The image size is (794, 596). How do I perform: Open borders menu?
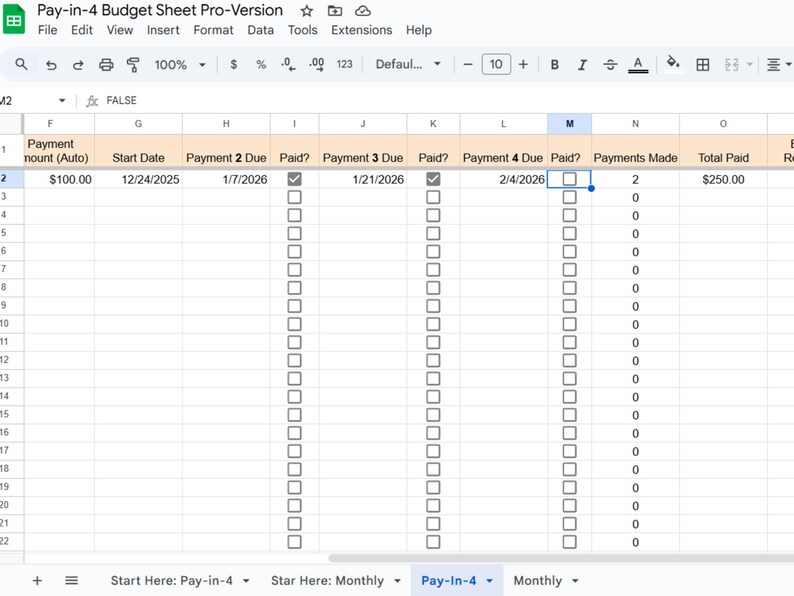coord(703,65)
